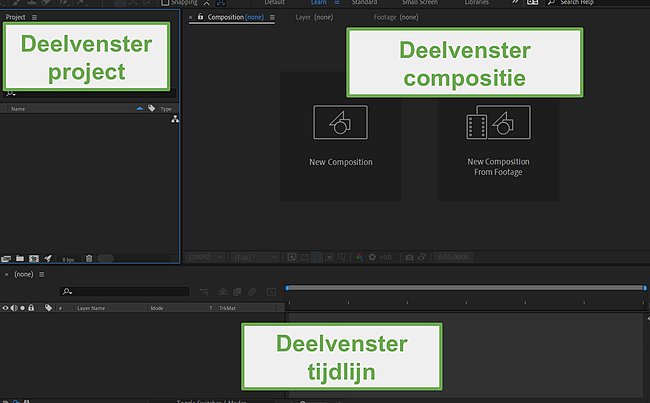Screen dimensions: 650x403
Task: Switch to the Layer (none) tab
Action: 314,17
